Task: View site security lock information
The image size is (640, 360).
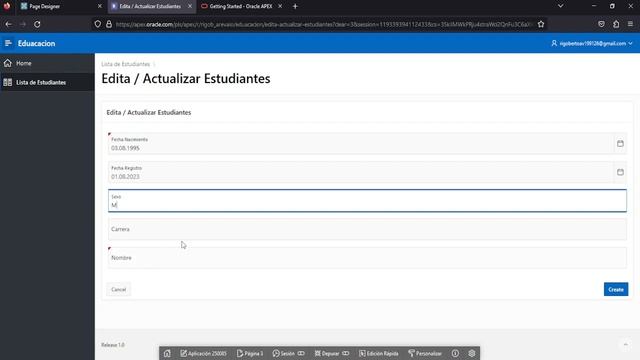Action: (109, 24)
